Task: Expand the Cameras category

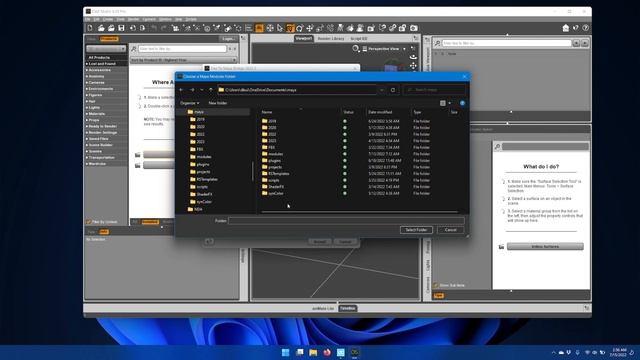Action: pos(87,82)
